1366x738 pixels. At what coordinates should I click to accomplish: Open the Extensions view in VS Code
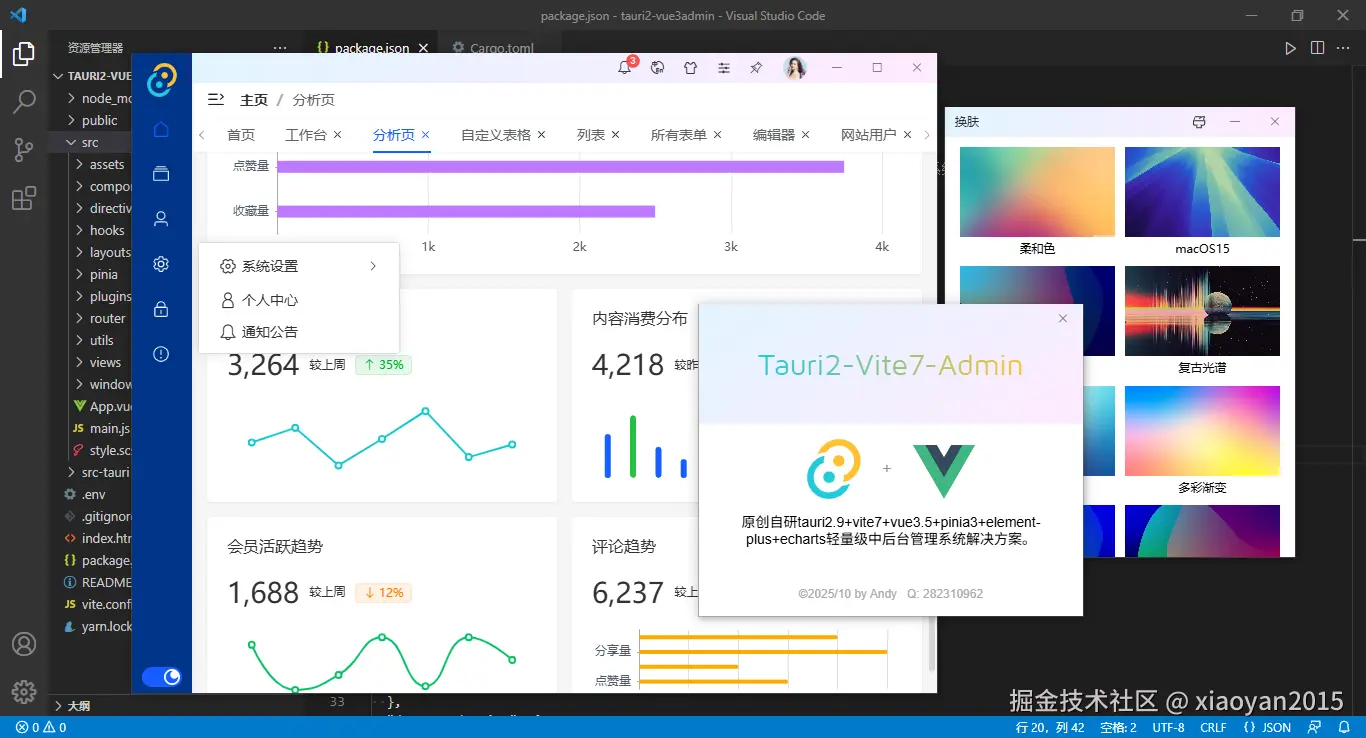click(24, 198)
